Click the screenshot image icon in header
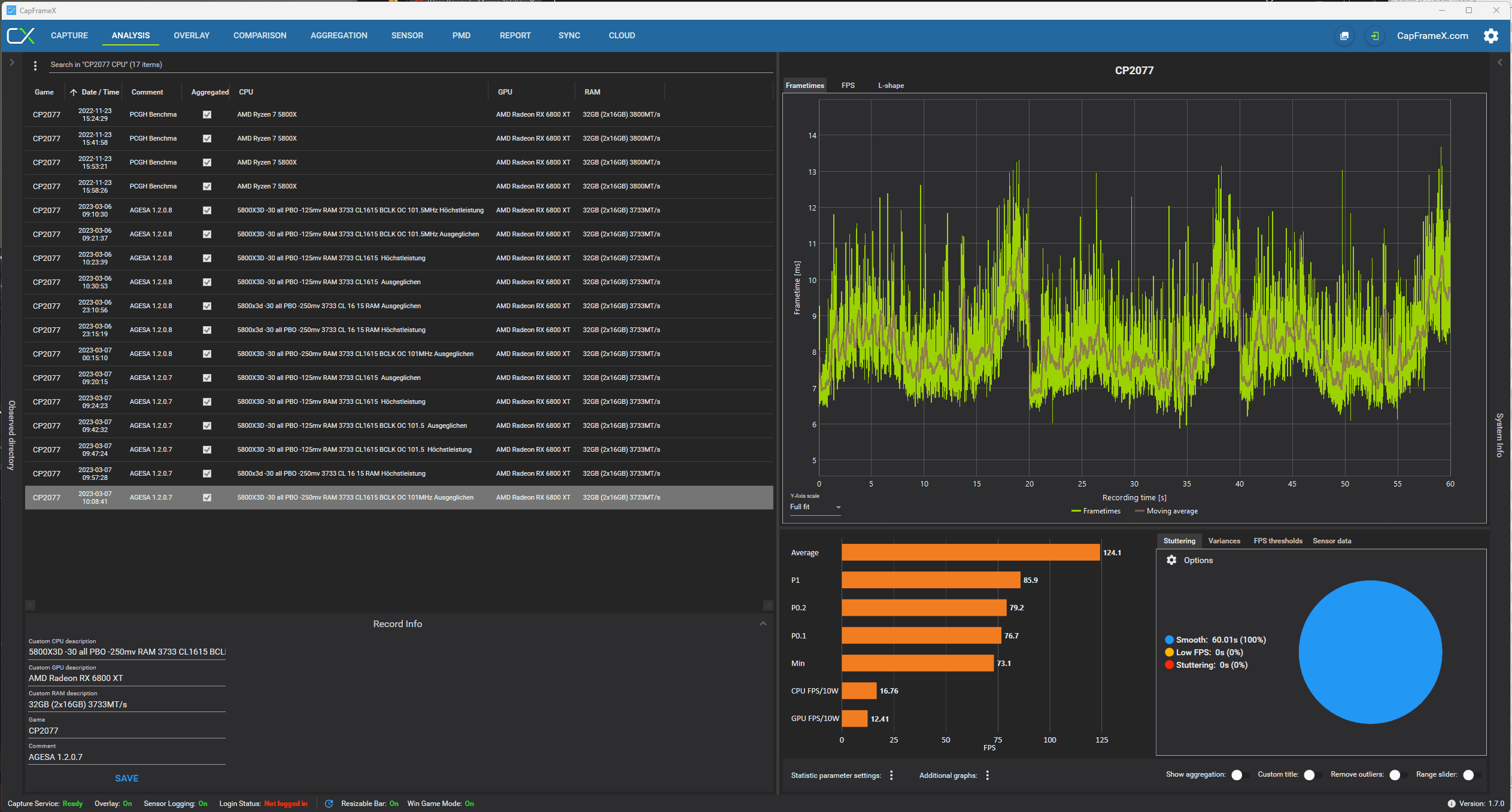This screenshot has height=812, width=1512. point(1344,36)
